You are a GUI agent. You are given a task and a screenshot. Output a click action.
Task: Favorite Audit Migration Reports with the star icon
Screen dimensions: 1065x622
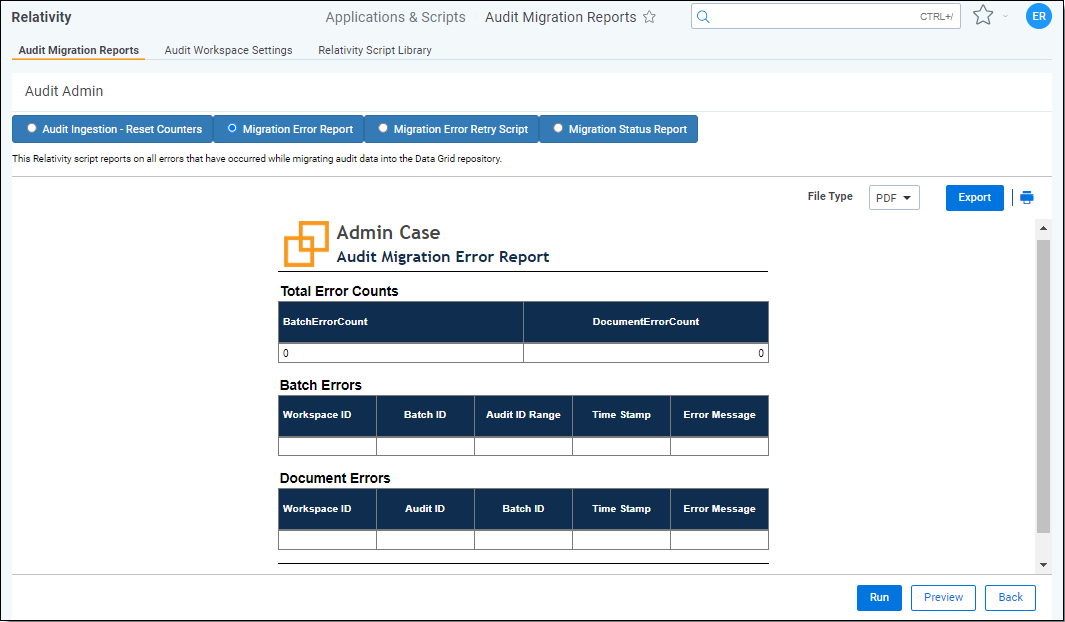(649, 17)
